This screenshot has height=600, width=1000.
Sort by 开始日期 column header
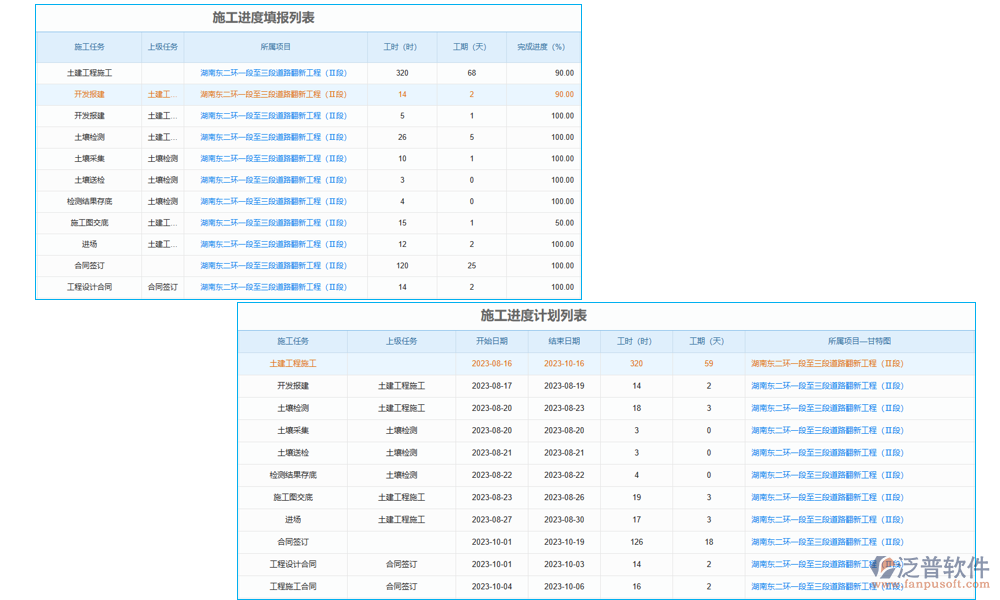click(491, 341)
